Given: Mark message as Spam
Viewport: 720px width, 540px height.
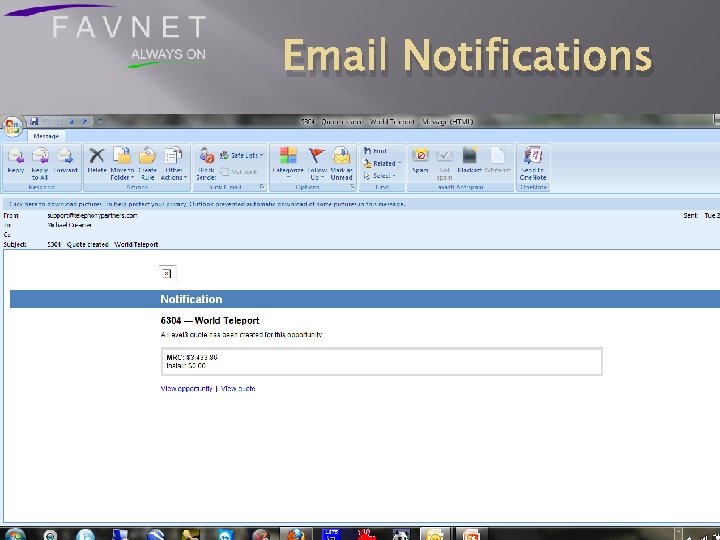Looking at the screenshot, I should click(420, 161).
